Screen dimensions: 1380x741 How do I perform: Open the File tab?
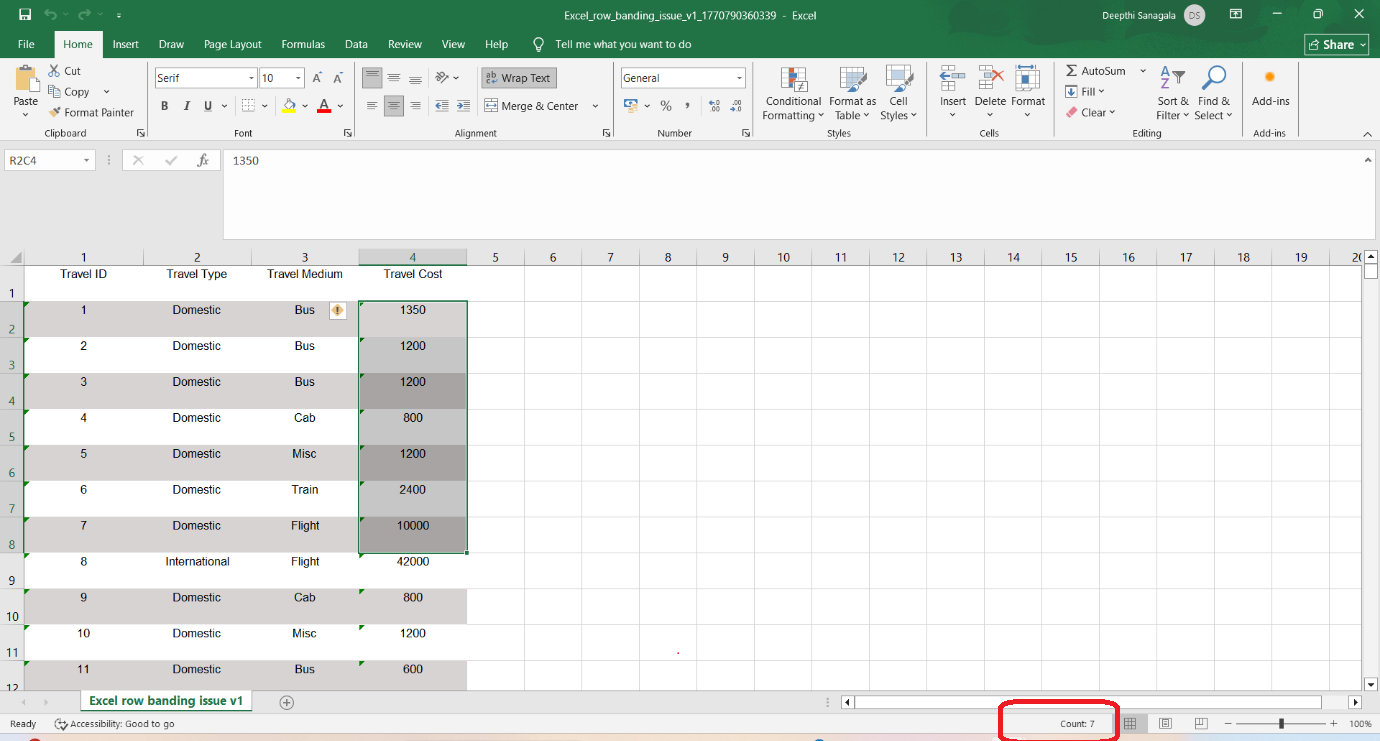pyautogui.click(x=26, y=44)
